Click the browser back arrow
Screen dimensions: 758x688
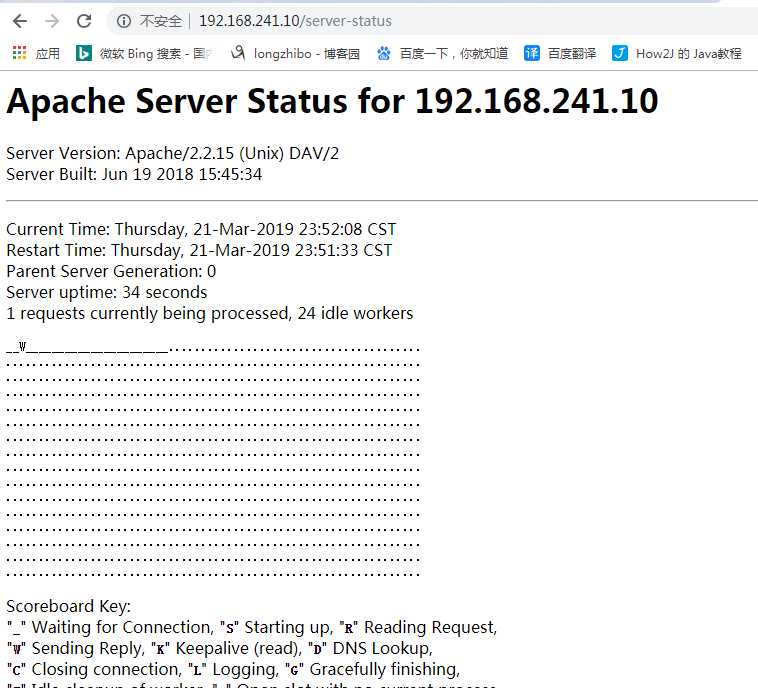(x=20, y=21)
